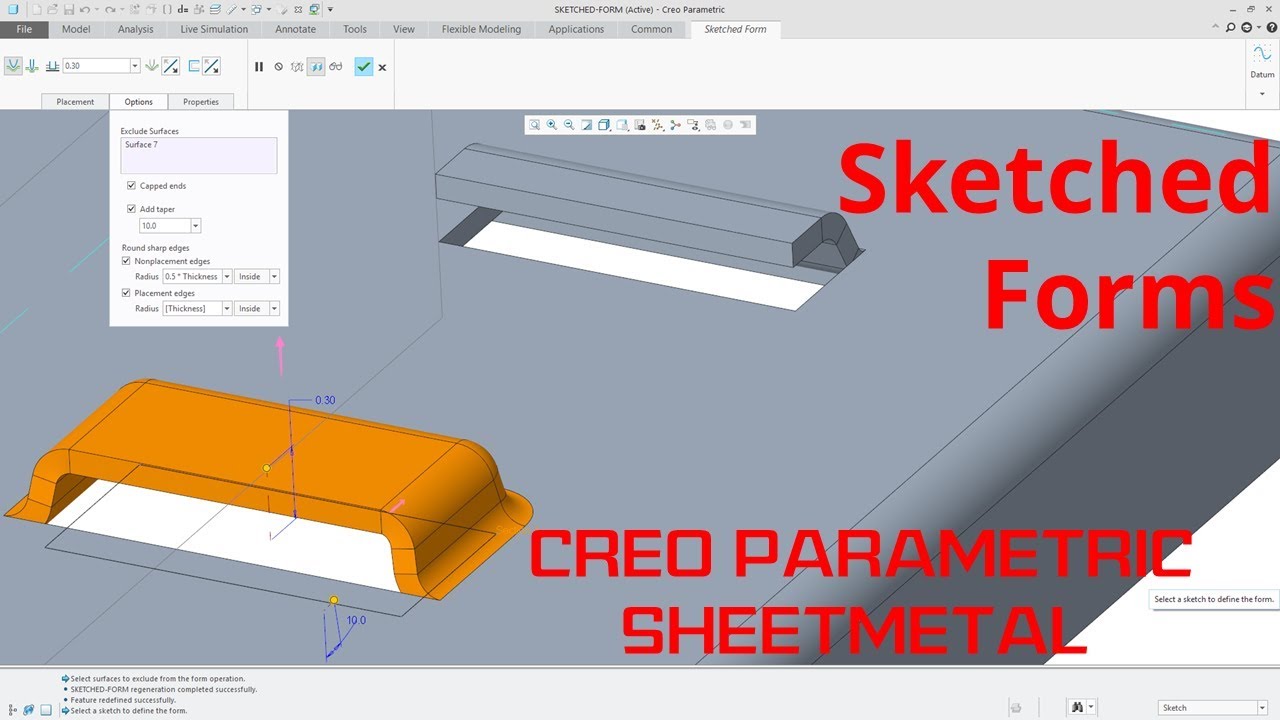The width and height of the screenshot is (1280, 720).
Task: Click the Save icon in quick access
Action: click(x=67, y=9)
